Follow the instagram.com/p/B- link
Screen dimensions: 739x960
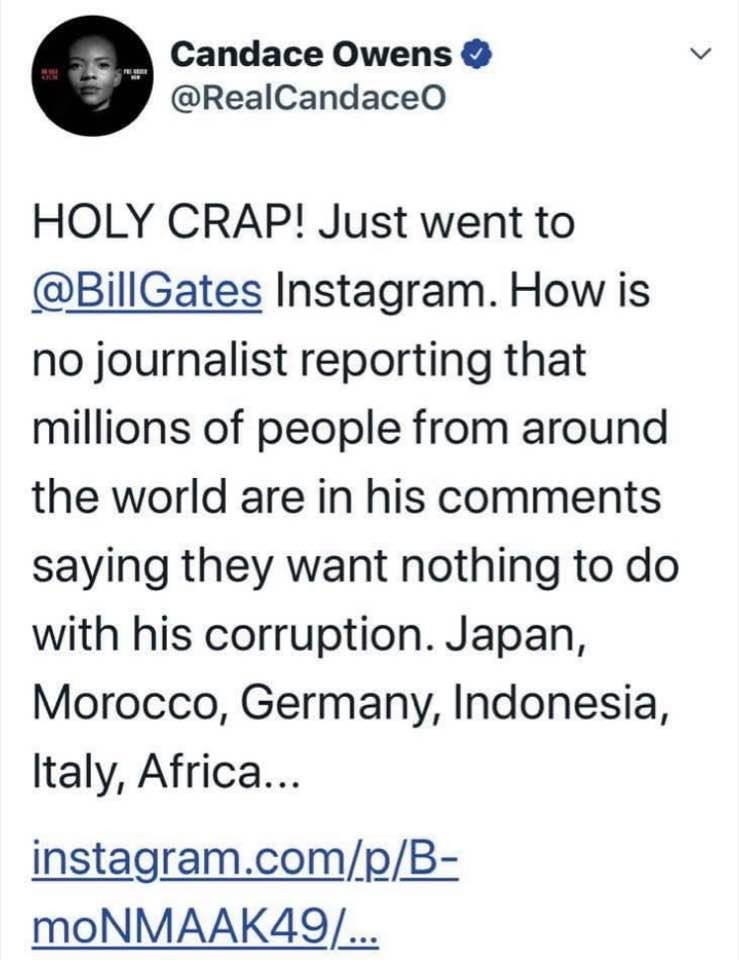(x=245, y=859)
